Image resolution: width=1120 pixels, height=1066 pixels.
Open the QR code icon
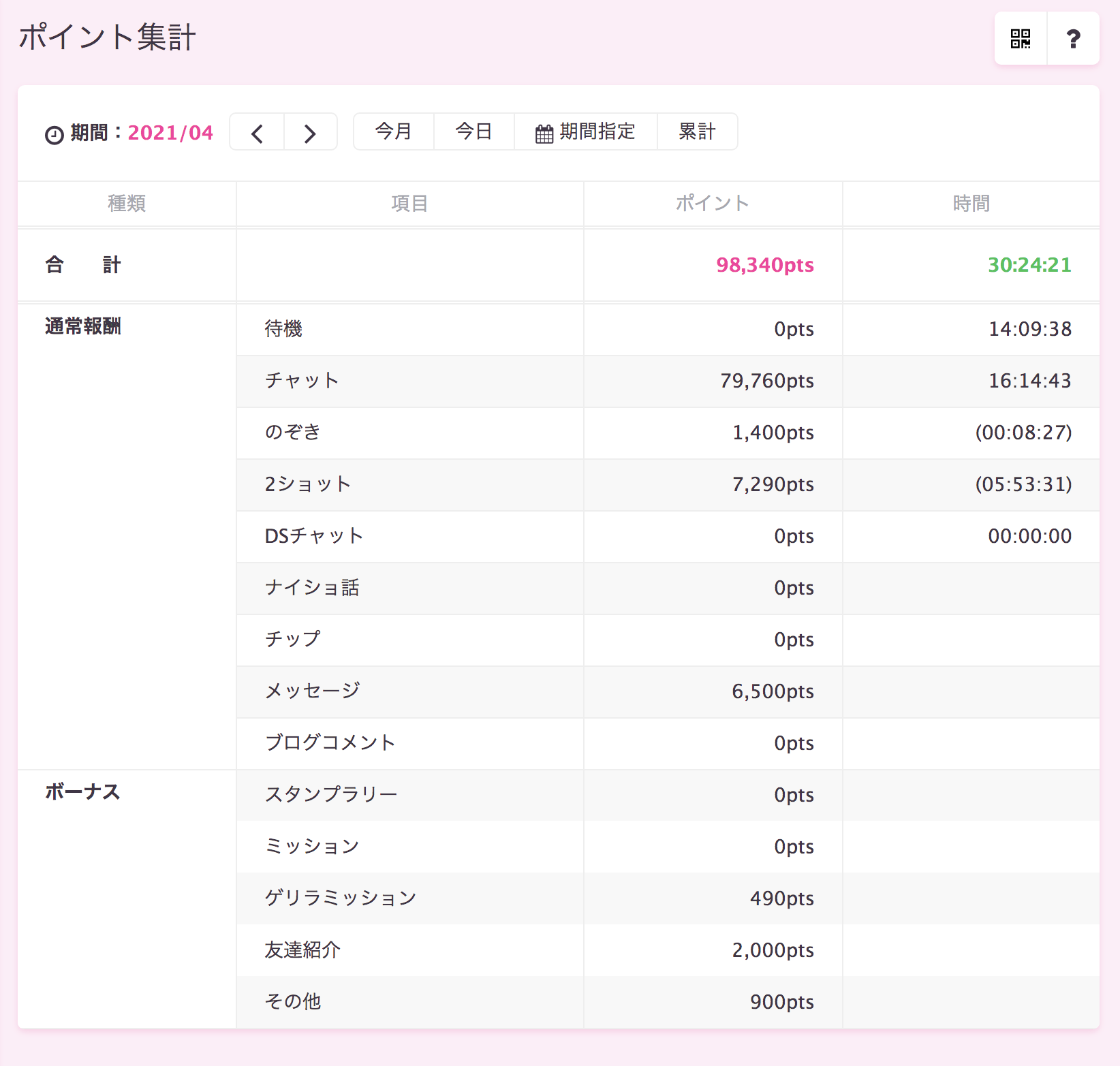click(1020, 39)
